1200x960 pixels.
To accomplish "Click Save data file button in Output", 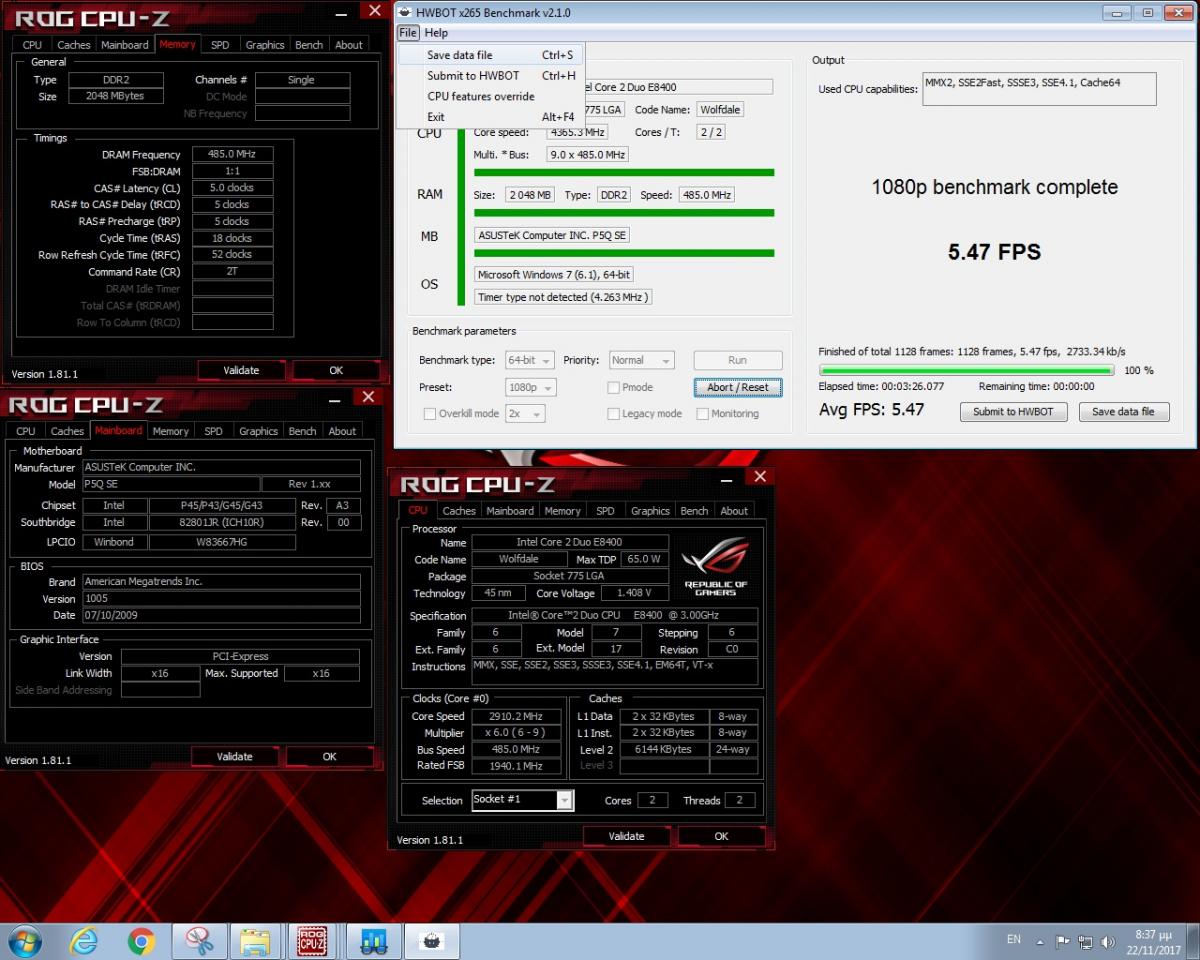I will [1123, 412].
